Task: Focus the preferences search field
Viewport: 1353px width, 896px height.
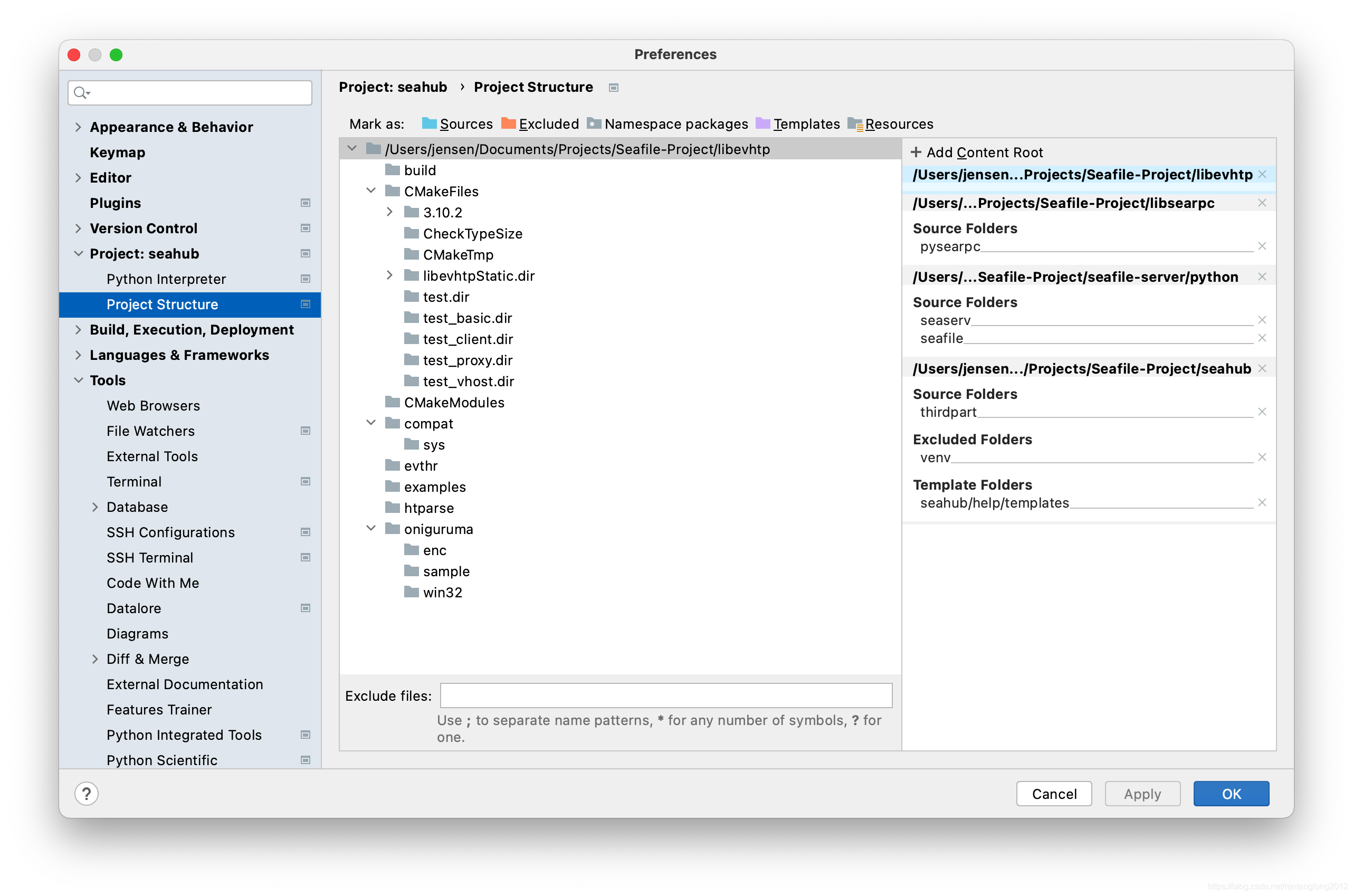Action: [x=190, y=92]
